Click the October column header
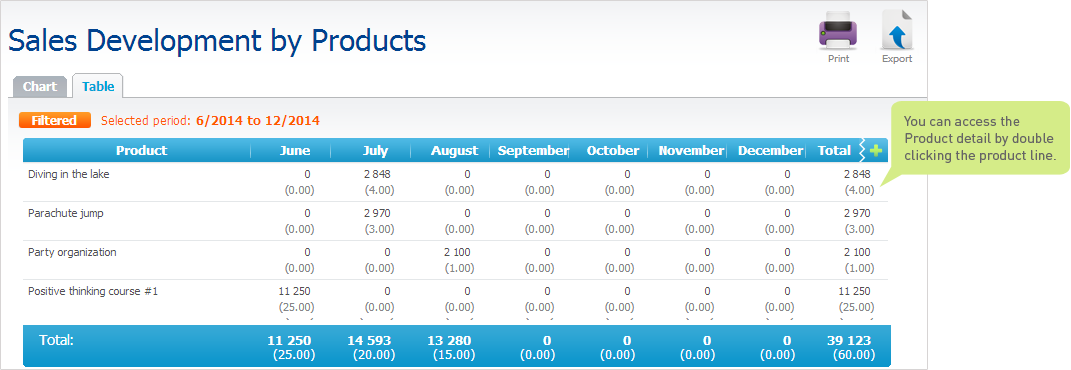The height and width of the screenshot is (370, 1071). pos(613,151)
